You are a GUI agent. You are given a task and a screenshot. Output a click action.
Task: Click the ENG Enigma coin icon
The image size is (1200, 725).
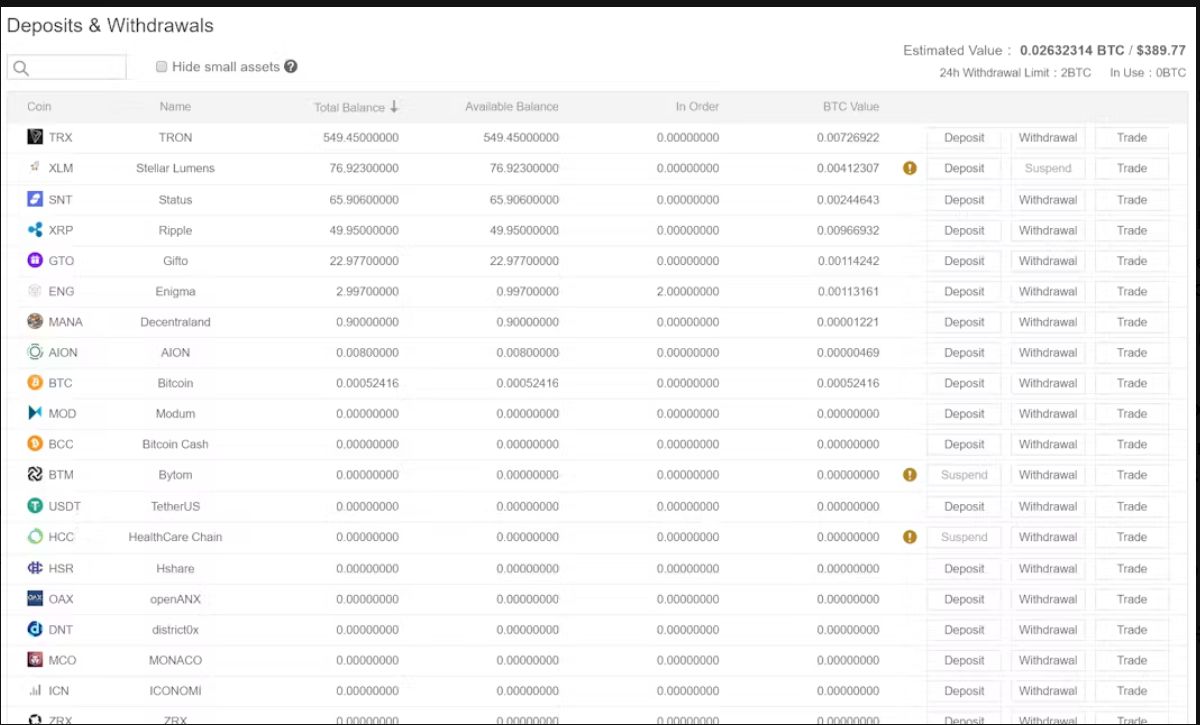coord(35,291)
